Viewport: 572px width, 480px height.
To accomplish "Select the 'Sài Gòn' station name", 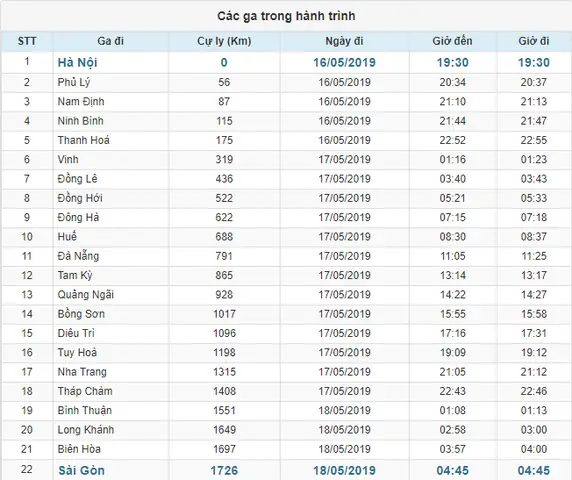I will point(81,471).
